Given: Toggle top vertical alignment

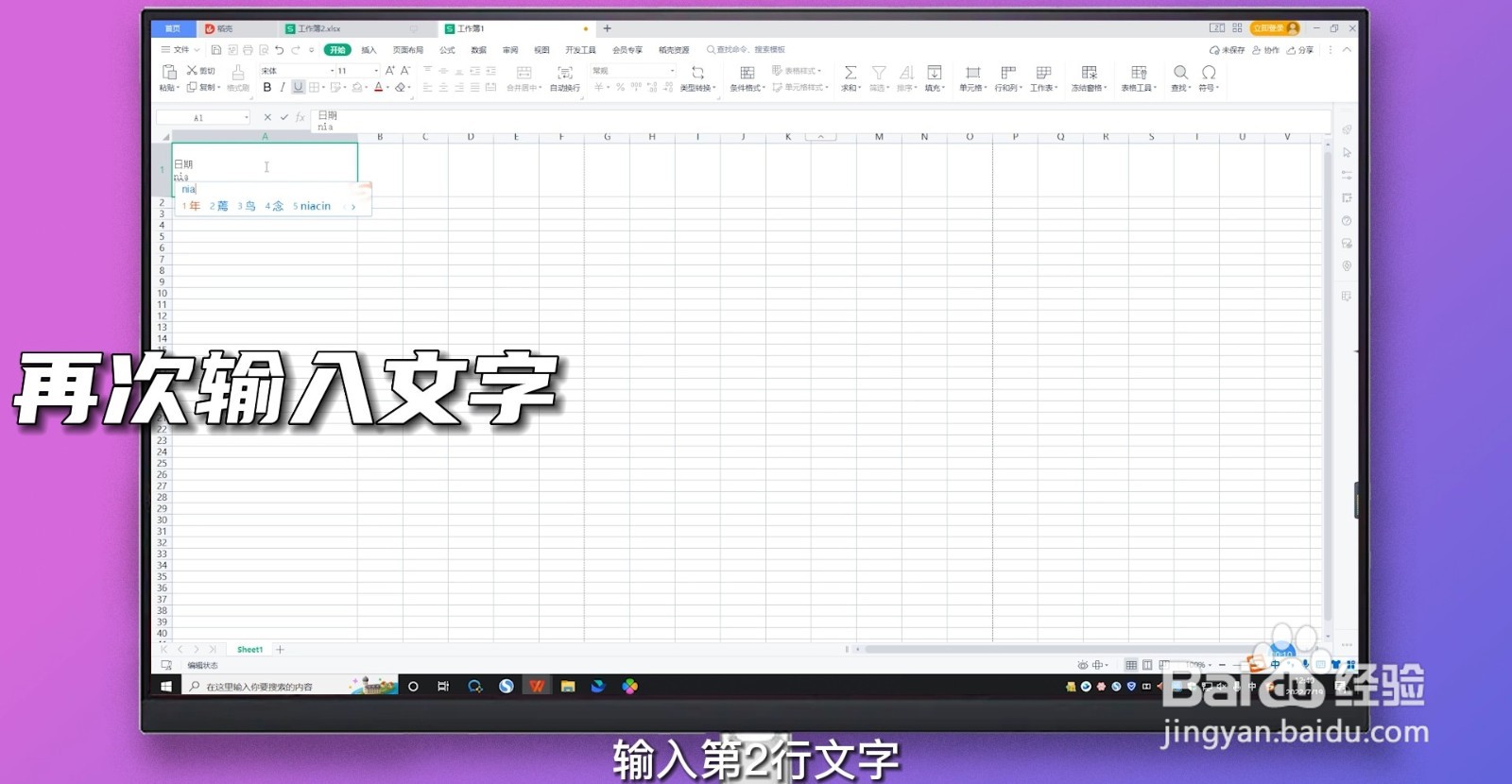Looking at the screenshot, I should point(427,71).
